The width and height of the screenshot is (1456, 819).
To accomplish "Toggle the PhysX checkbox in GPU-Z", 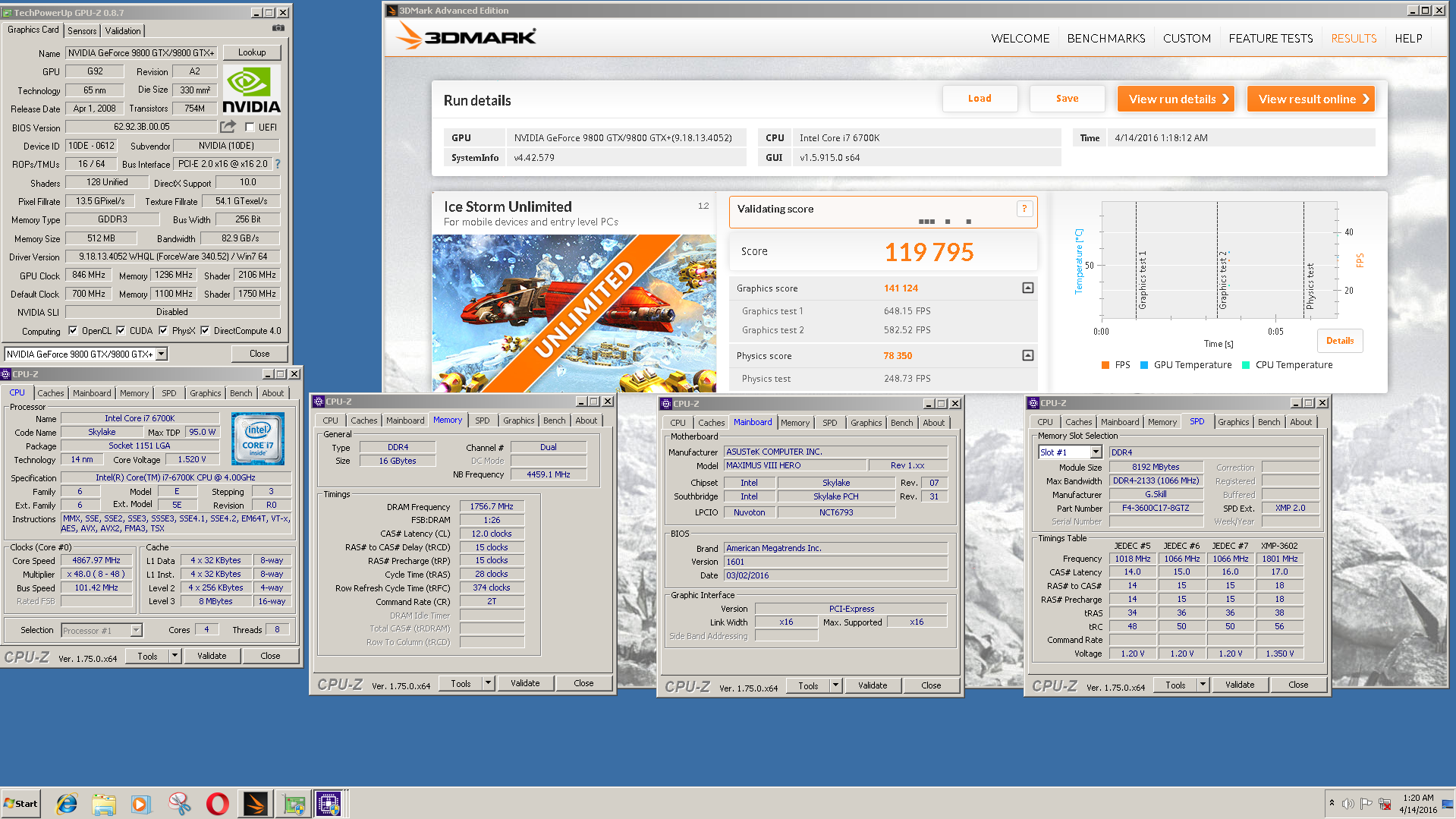I will [x=163, y=331].
